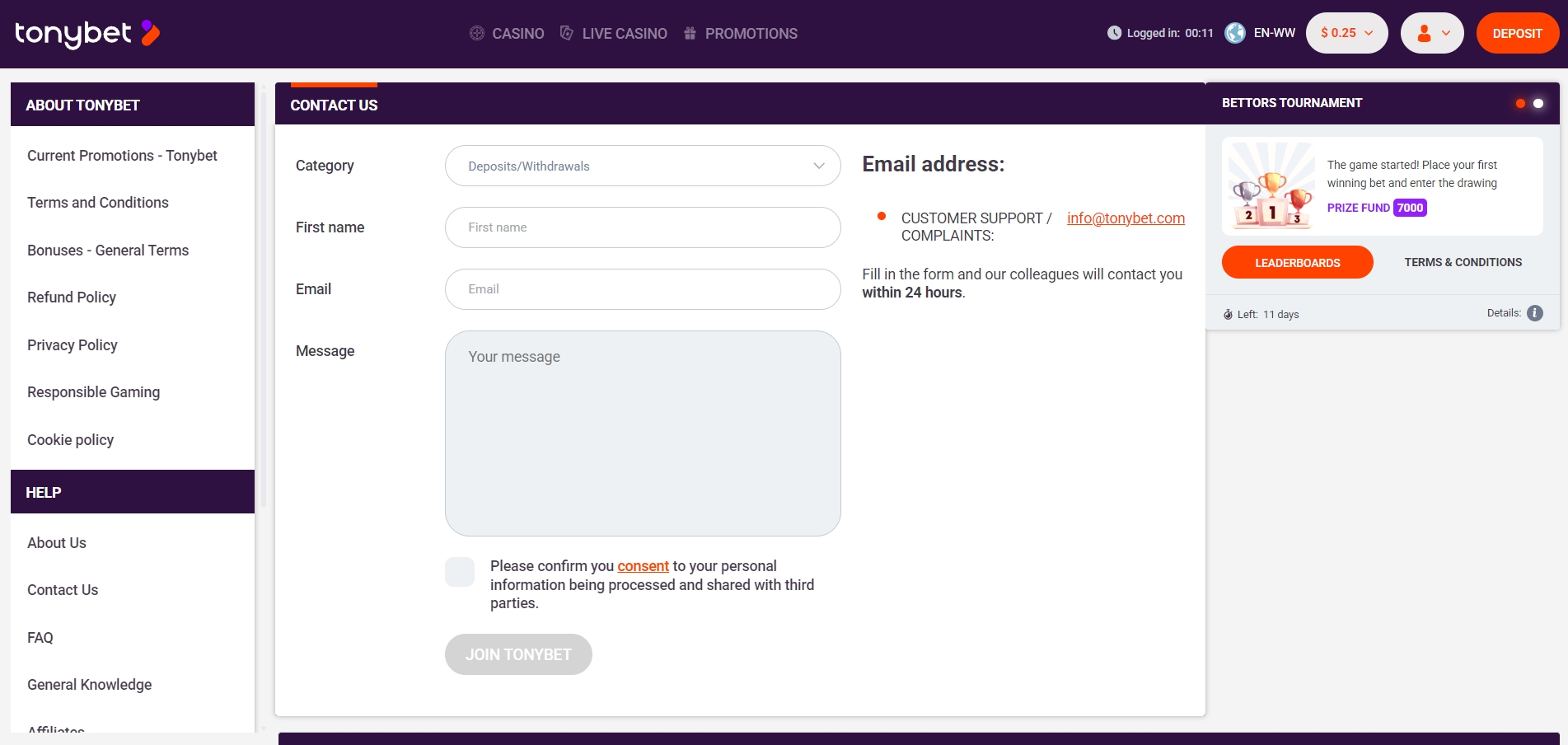Image resolution: width=1568 pixels, height=745 pixels.
Task: Click the logged-in clock icon
Action: pos(1114,33)
